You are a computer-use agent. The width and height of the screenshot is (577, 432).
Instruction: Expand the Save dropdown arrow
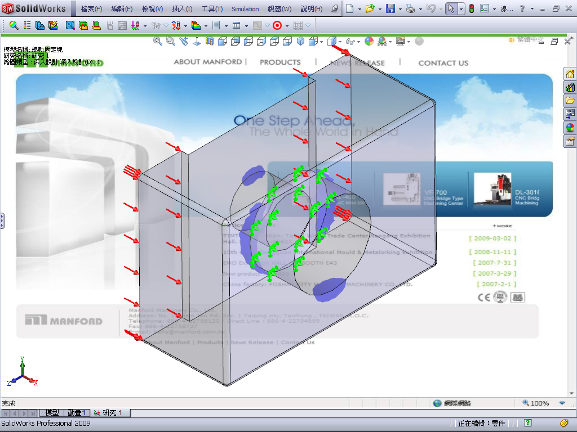click(400, 9)
